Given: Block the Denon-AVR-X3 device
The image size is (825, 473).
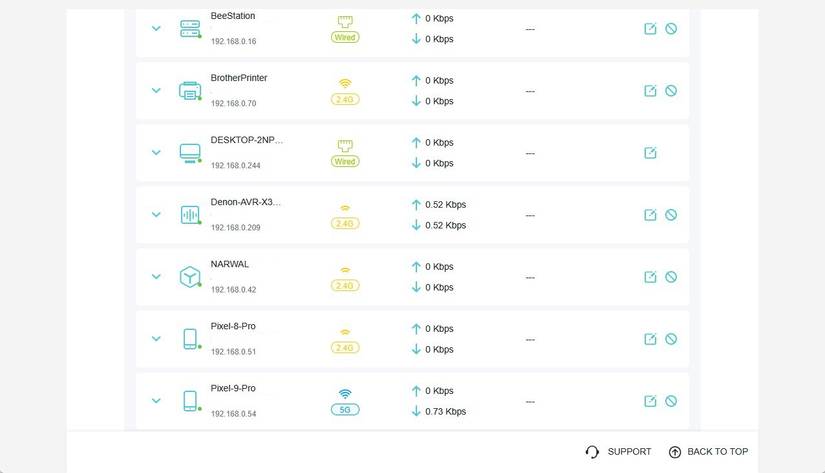Looking at the screenshot, I should click(x=671, y=215).
